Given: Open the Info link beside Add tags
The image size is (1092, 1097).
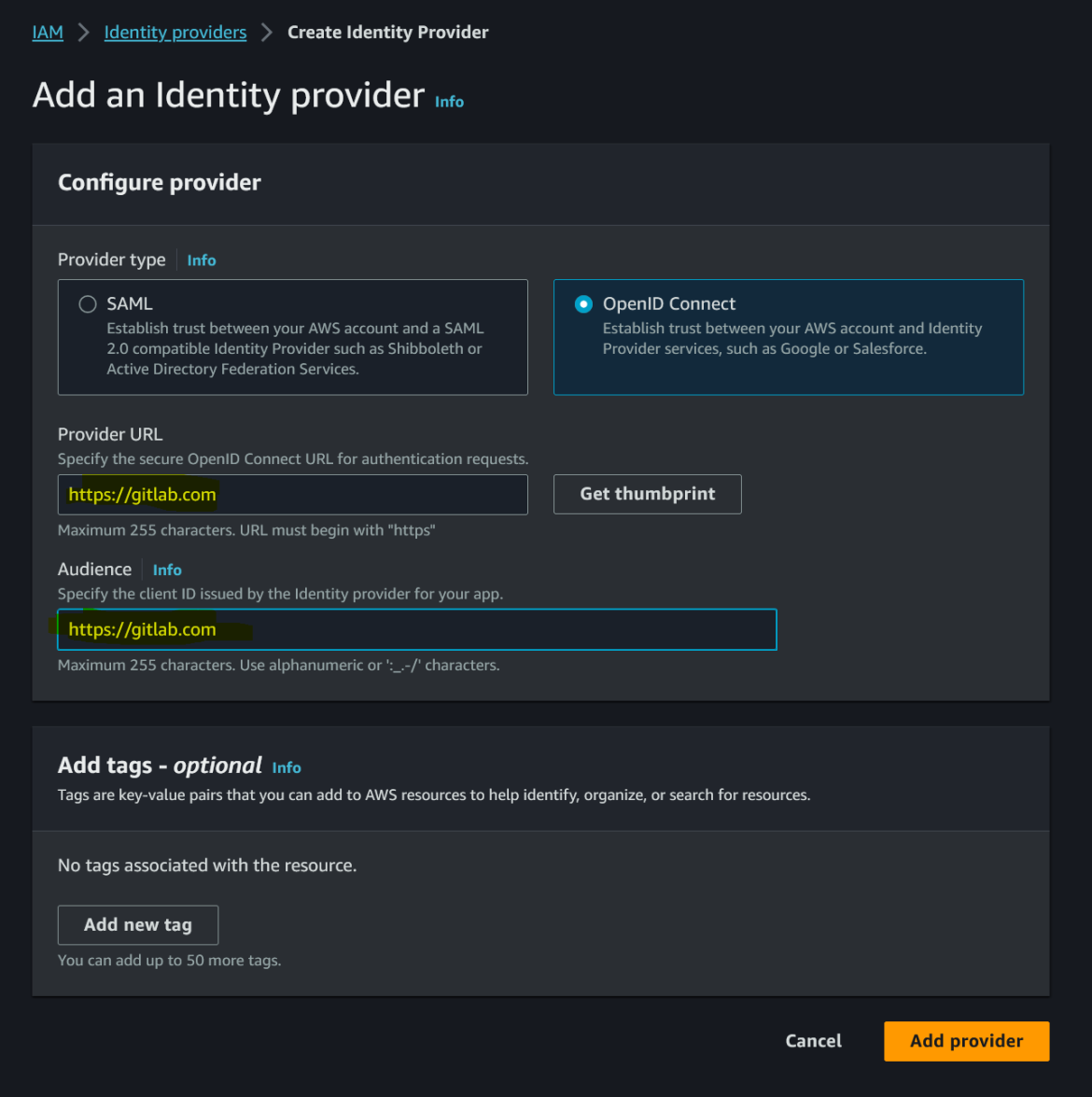Looking at the screenshot, I should [x=287, y=767].
